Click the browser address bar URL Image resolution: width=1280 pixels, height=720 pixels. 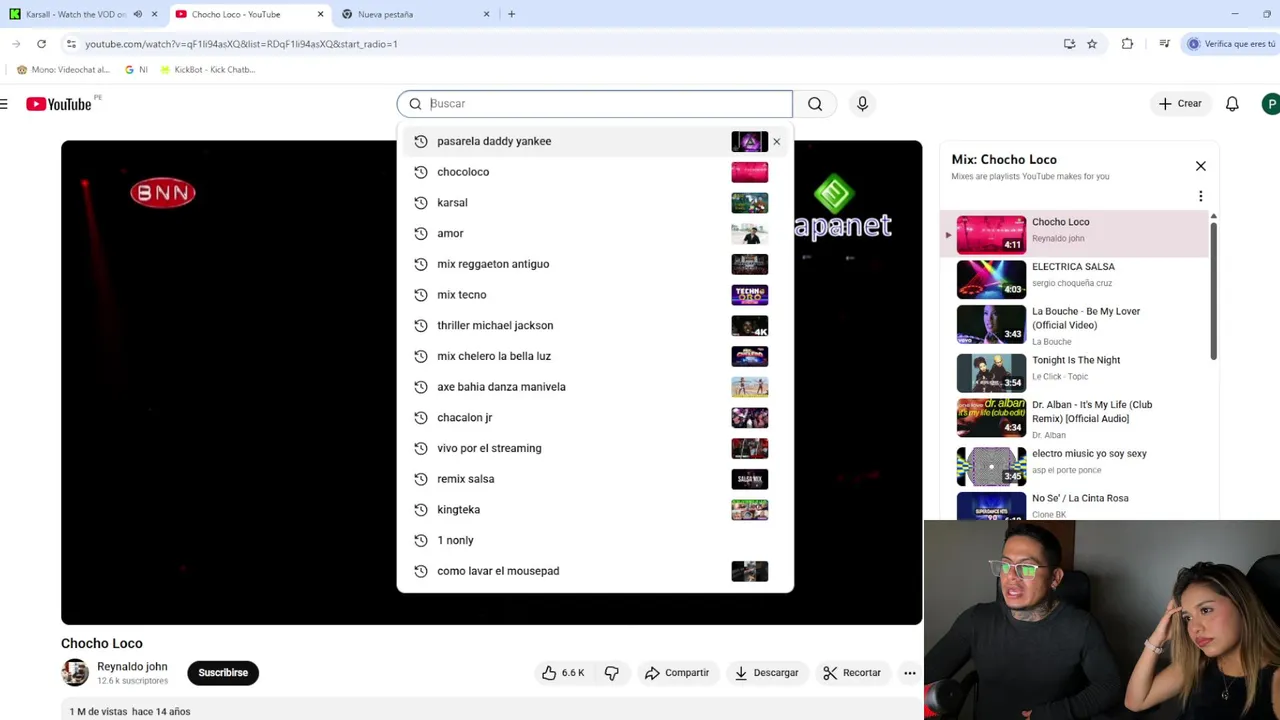241,44
